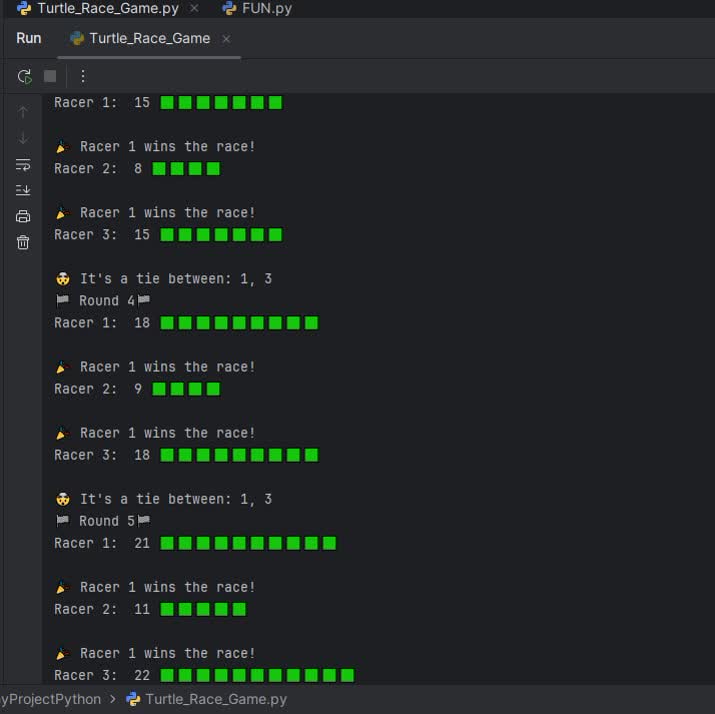Click the 'Racer 2: 8' output line

tap(137, 169)
